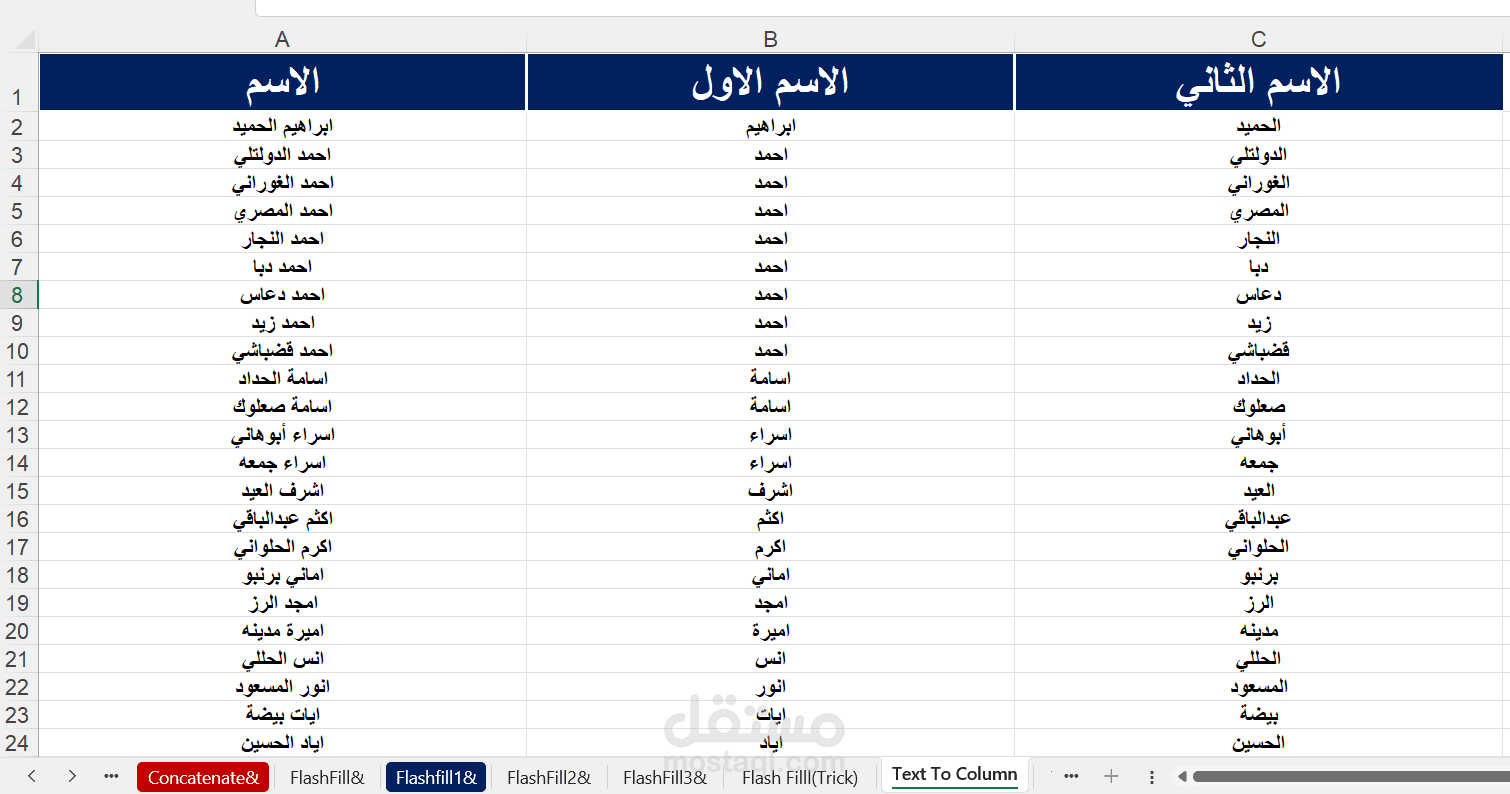1510x794 pixels.
Task: Select cell صعلوك in column C
Action: tap(1258, 407)
